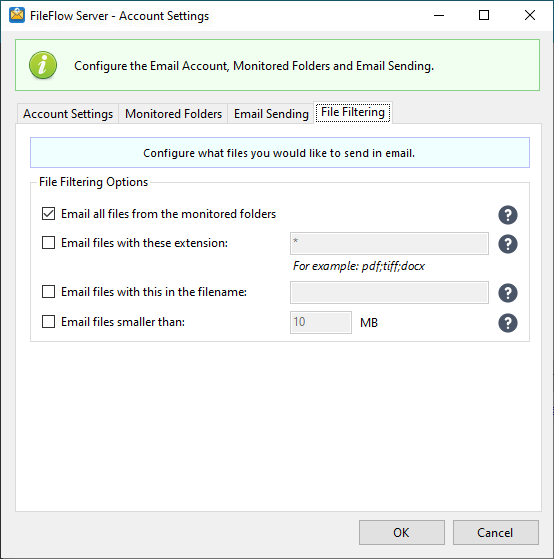The height and width of the screenshot is (559, 554).
Task: Open the Monitored Folders tab
Action: (x=173, y=114)
